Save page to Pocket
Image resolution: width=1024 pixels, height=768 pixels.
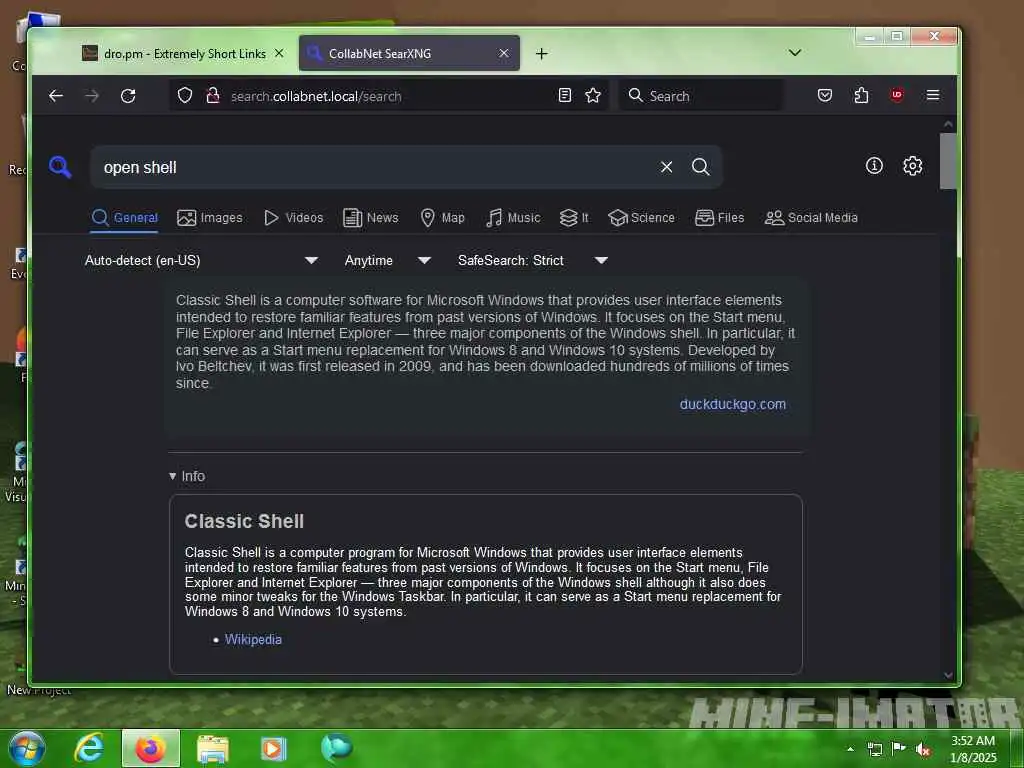pyautogui.click(x=825, y=95)
